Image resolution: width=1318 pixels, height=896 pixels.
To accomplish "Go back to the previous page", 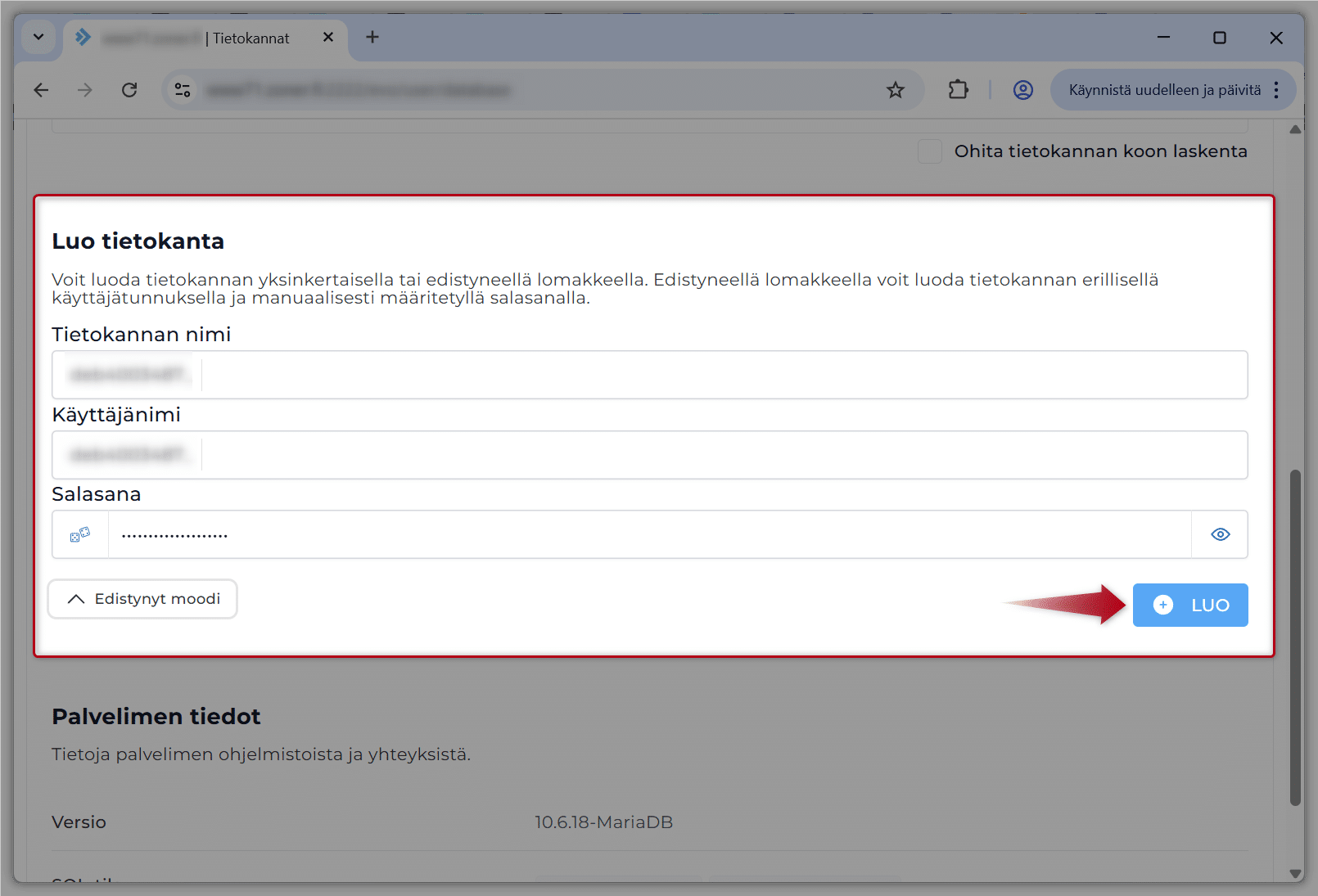I will click(x=41, y=90).
